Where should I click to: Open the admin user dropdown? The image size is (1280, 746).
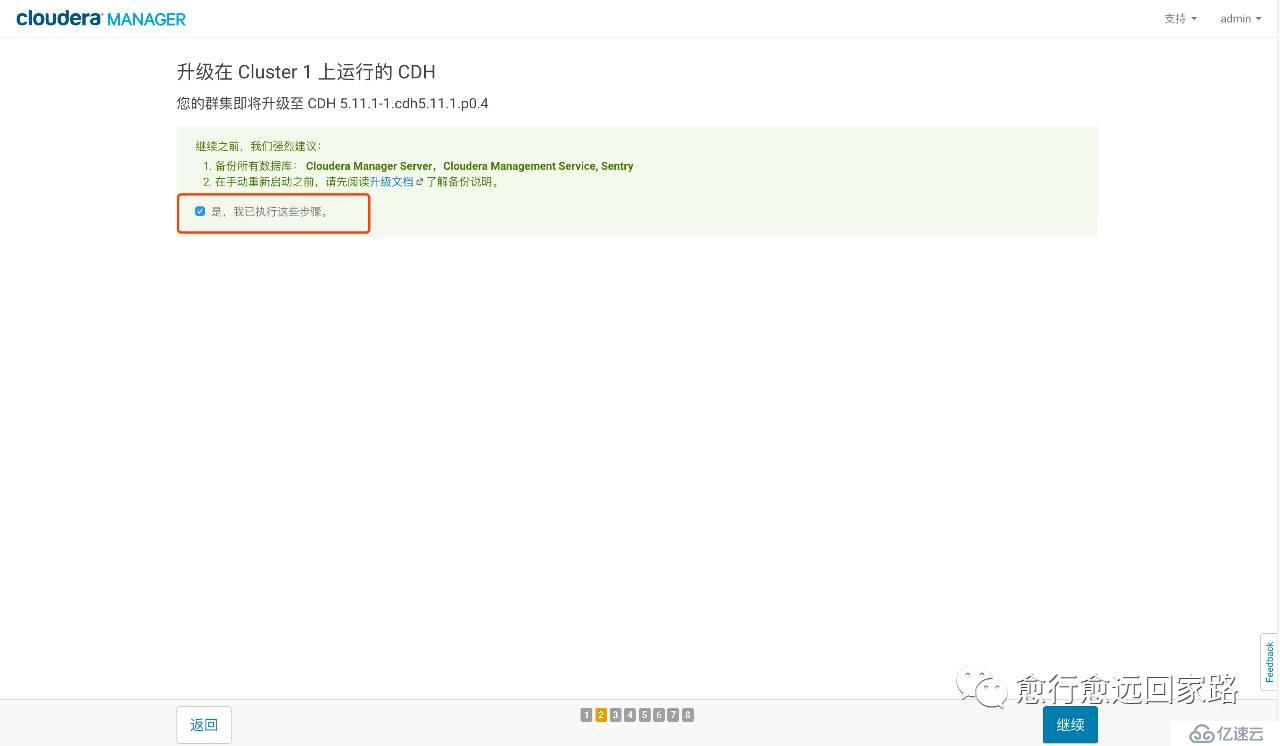click(x=1240, y=19)
